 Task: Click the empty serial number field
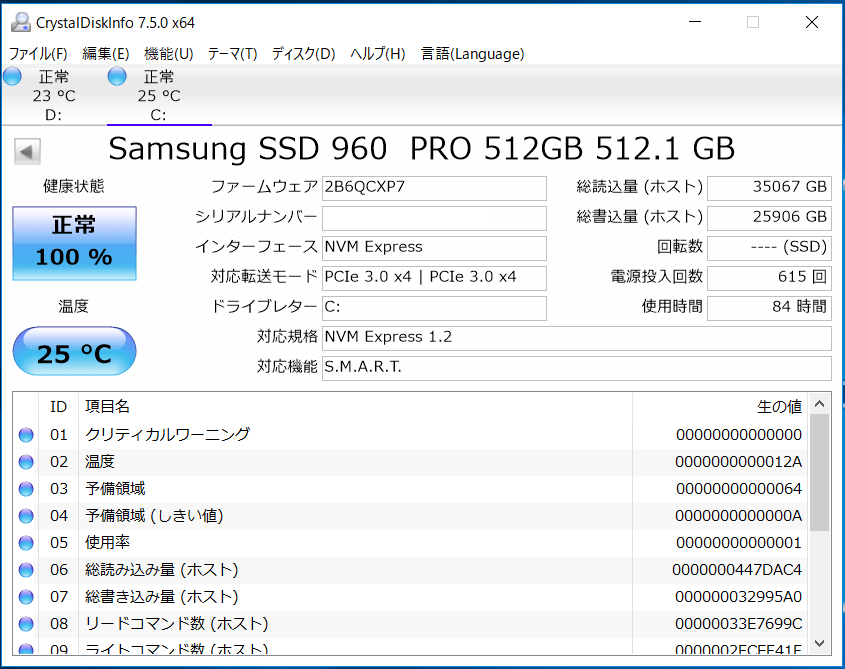tap(434, 218)
